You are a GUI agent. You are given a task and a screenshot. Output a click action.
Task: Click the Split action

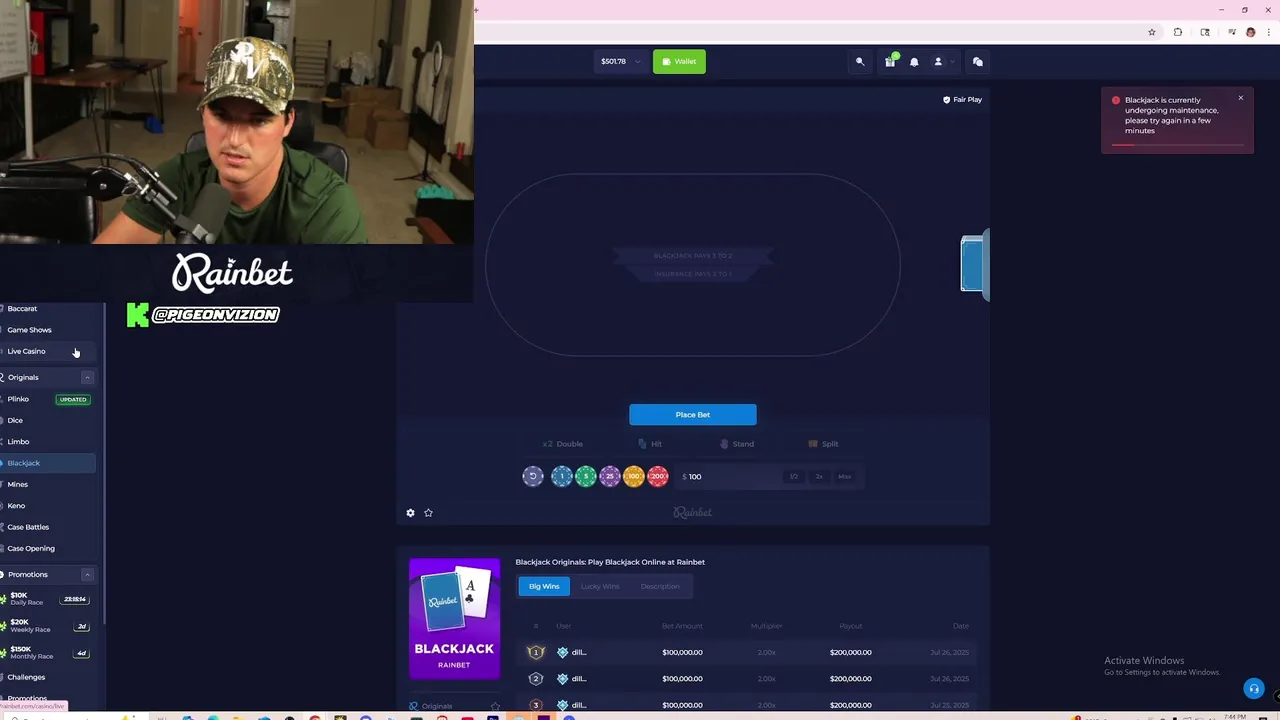click(824, 444)
